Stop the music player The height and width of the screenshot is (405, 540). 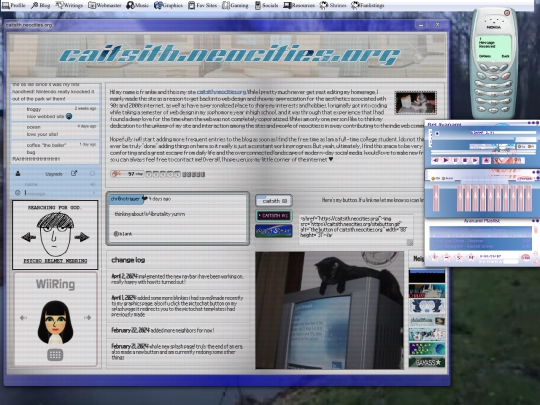(465, 160)
